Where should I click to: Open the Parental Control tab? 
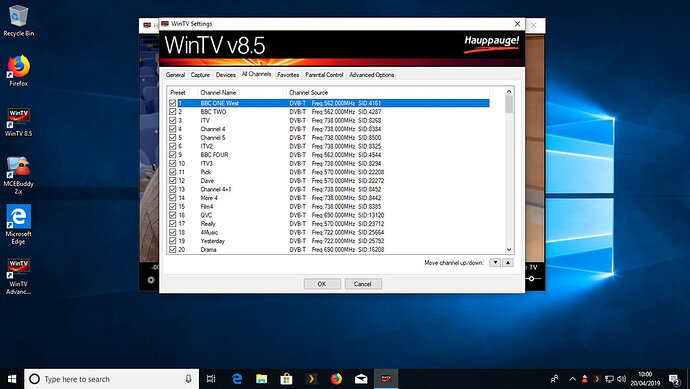click(x=324, y=75)
